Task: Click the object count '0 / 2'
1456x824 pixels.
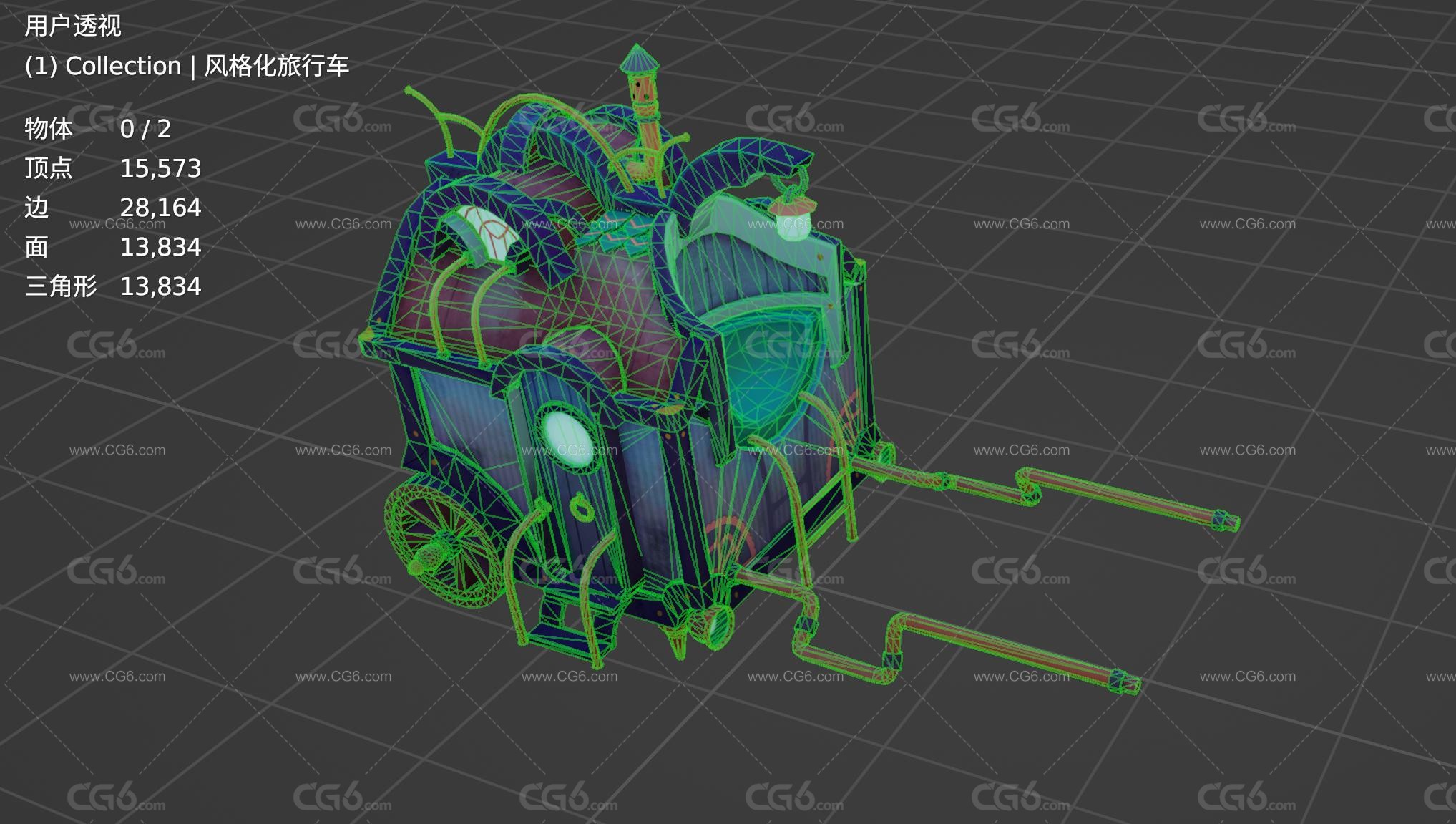Action: tap(146, 129)
